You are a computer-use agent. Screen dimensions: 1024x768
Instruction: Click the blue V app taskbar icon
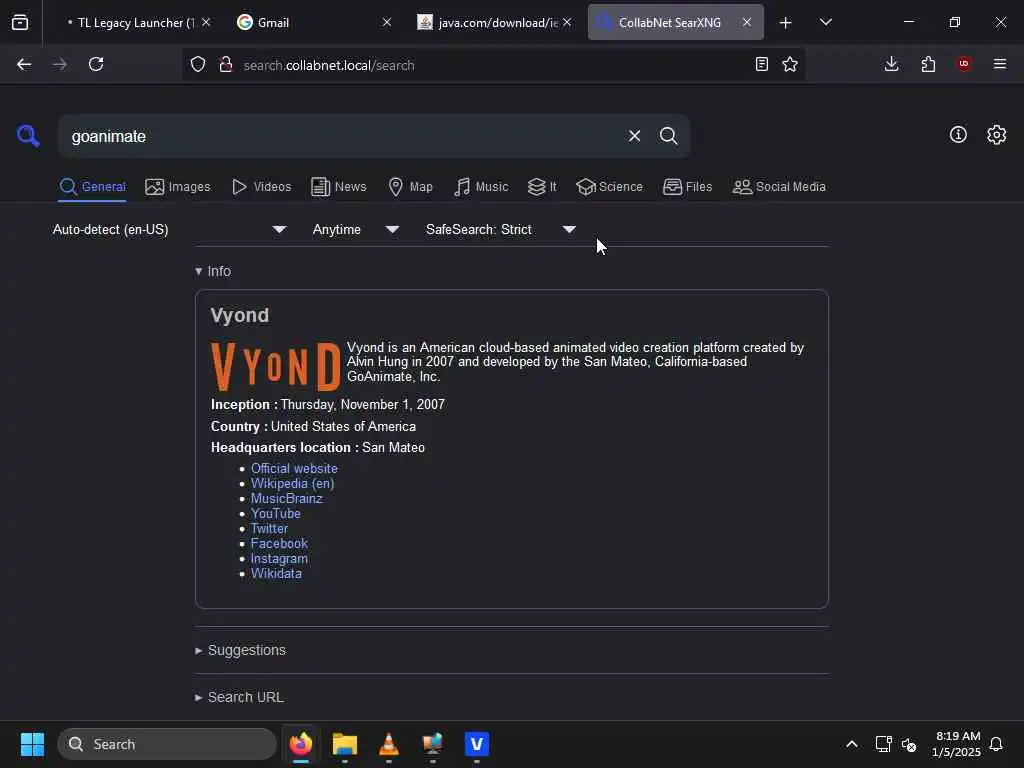pos(477,744)
